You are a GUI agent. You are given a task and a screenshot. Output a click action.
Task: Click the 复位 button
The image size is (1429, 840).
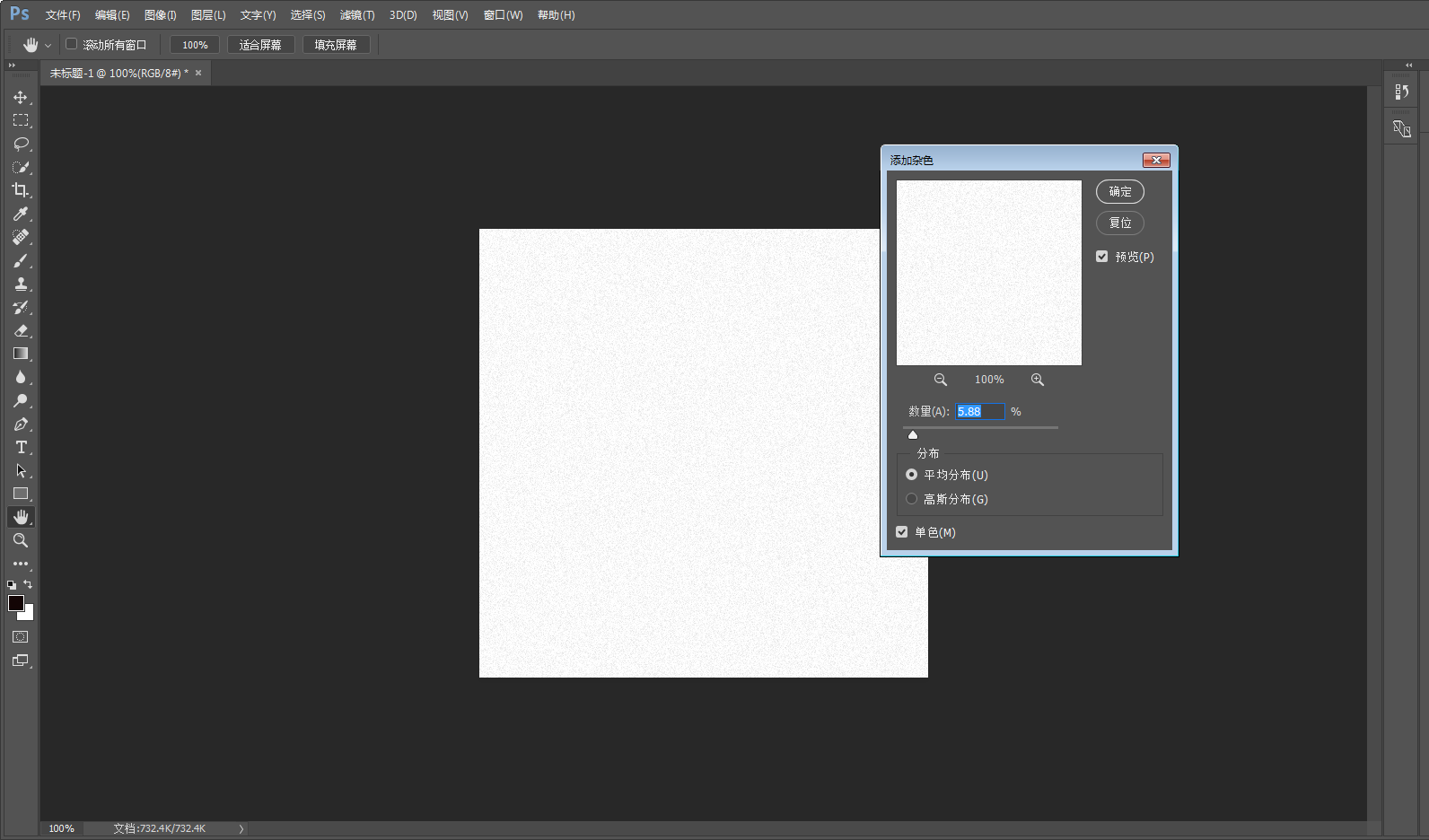(1120, 223)
